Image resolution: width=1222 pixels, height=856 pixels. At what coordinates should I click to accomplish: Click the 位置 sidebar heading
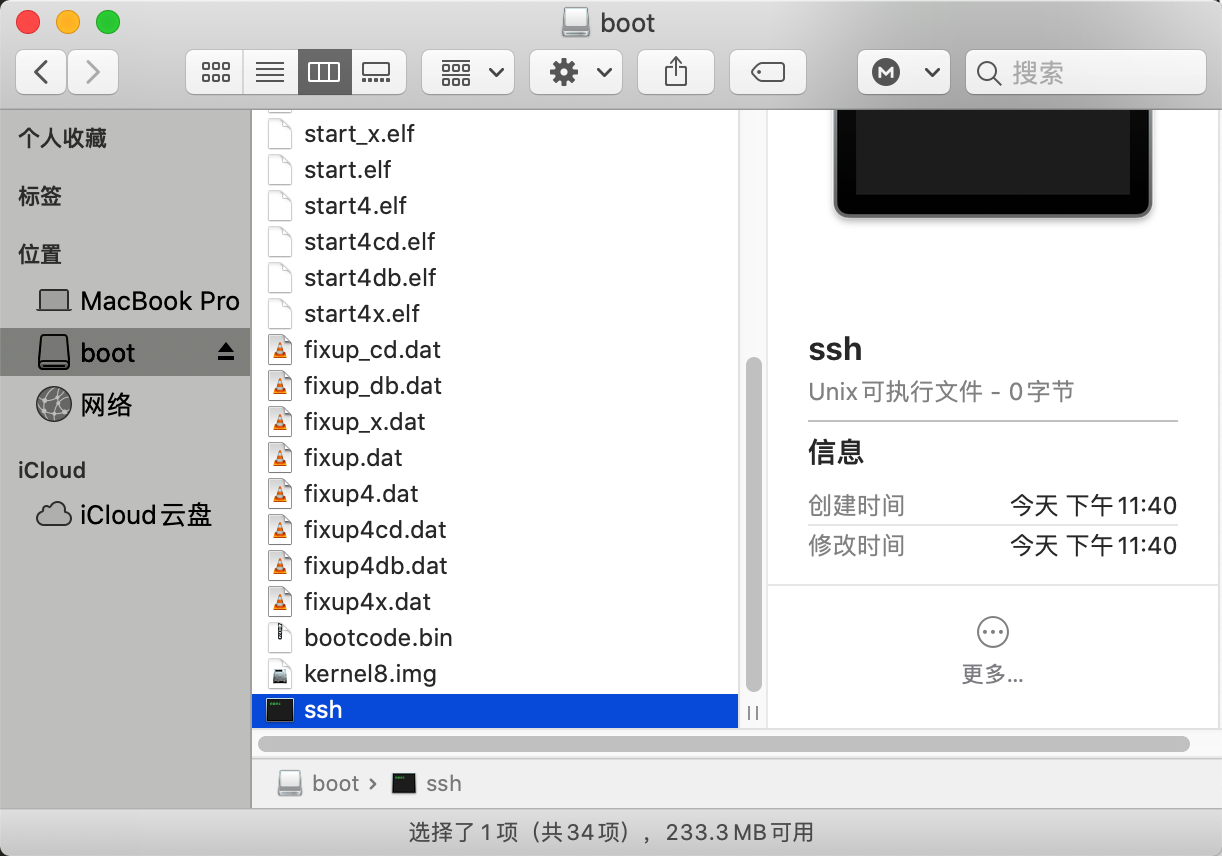(40, 254)
